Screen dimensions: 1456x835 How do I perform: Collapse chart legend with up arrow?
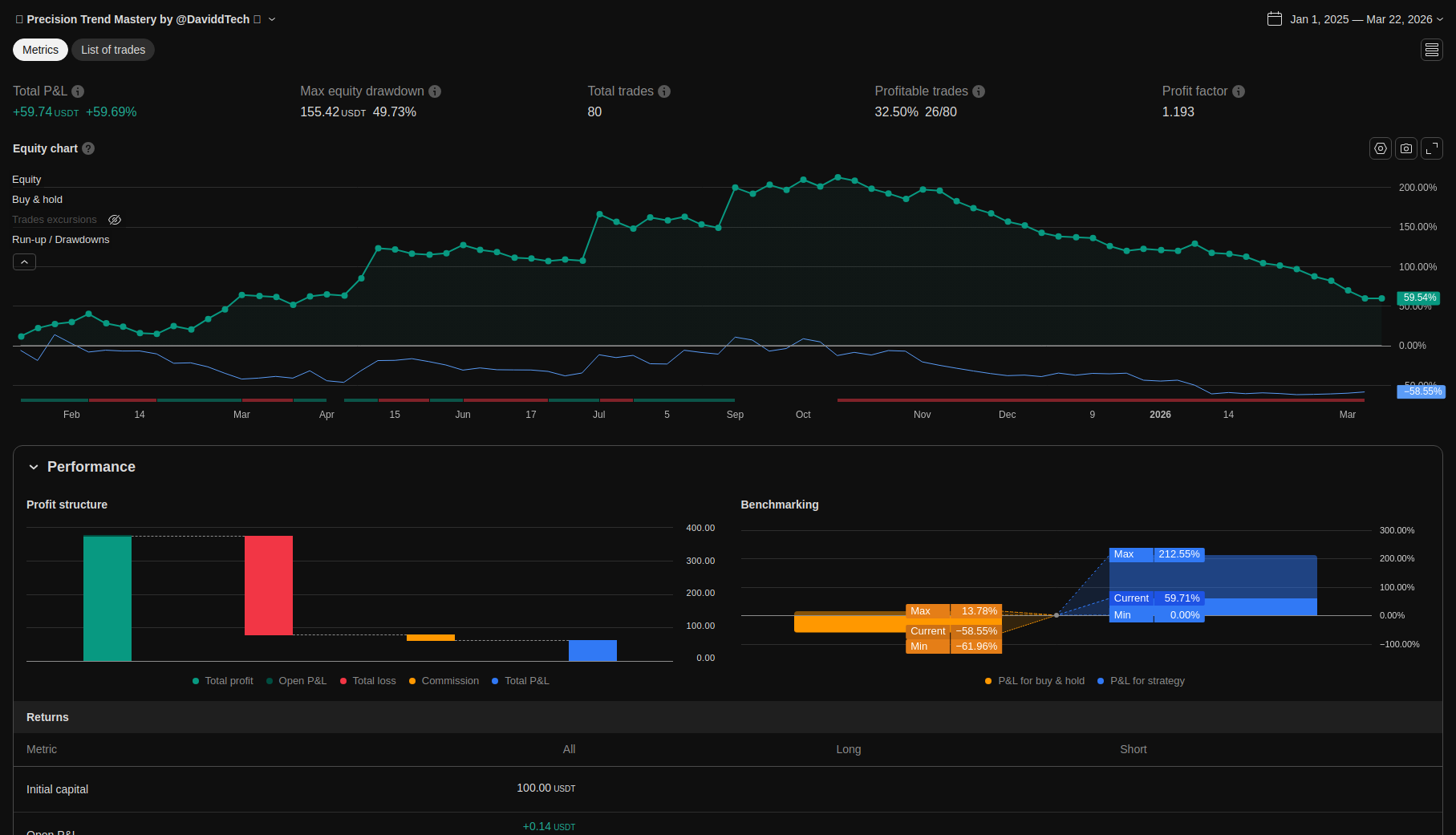pyautogui.click(x=24, y=262)
